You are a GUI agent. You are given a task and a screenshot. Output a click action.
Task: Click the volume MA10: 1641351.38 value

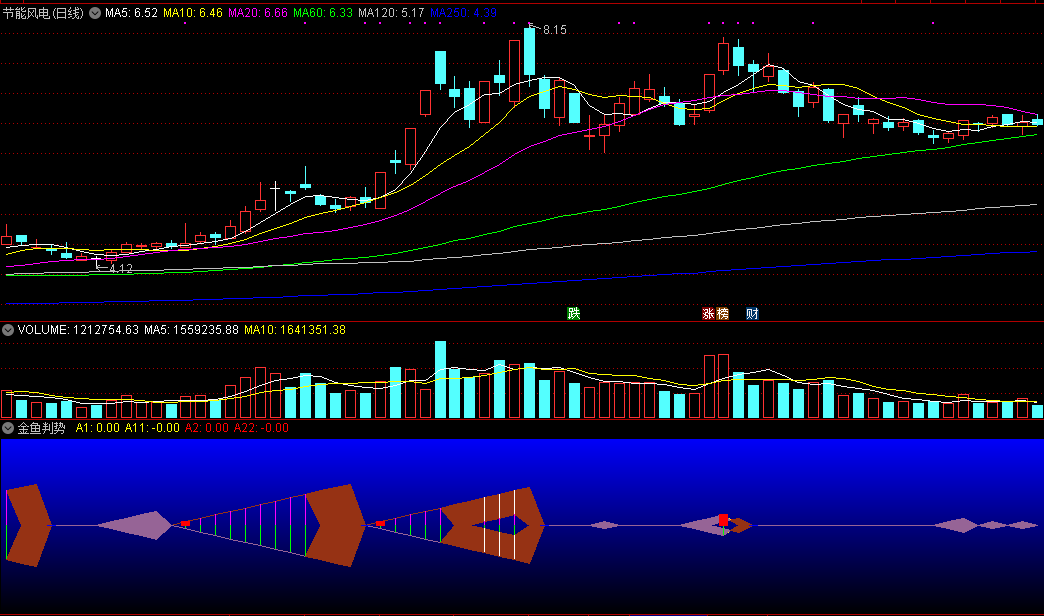coord(295,330)
